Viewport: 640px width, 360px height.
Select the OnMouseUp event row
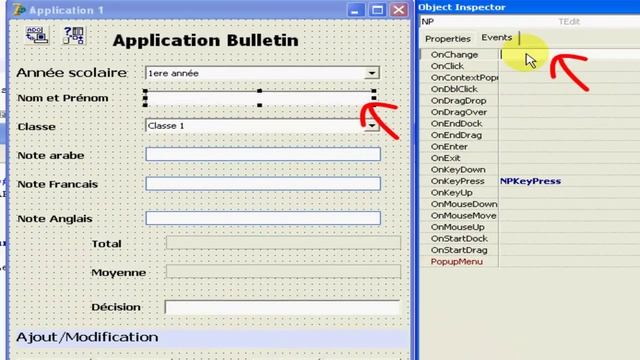530,227
